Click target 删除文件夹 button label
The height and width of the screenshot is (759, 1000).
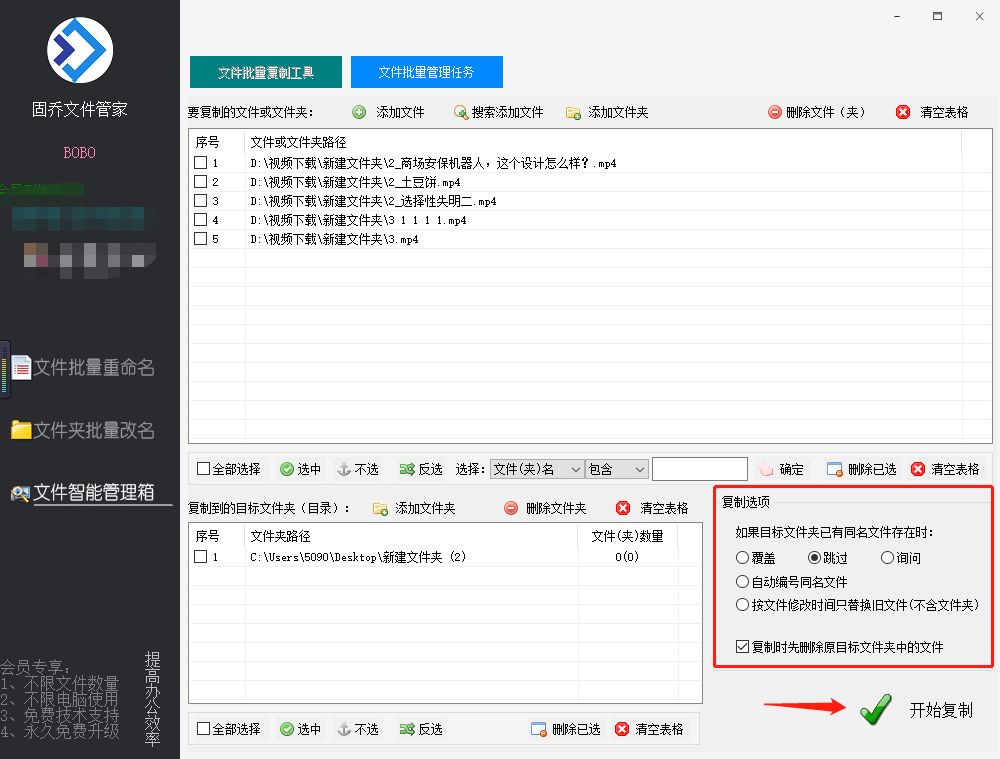555,508
